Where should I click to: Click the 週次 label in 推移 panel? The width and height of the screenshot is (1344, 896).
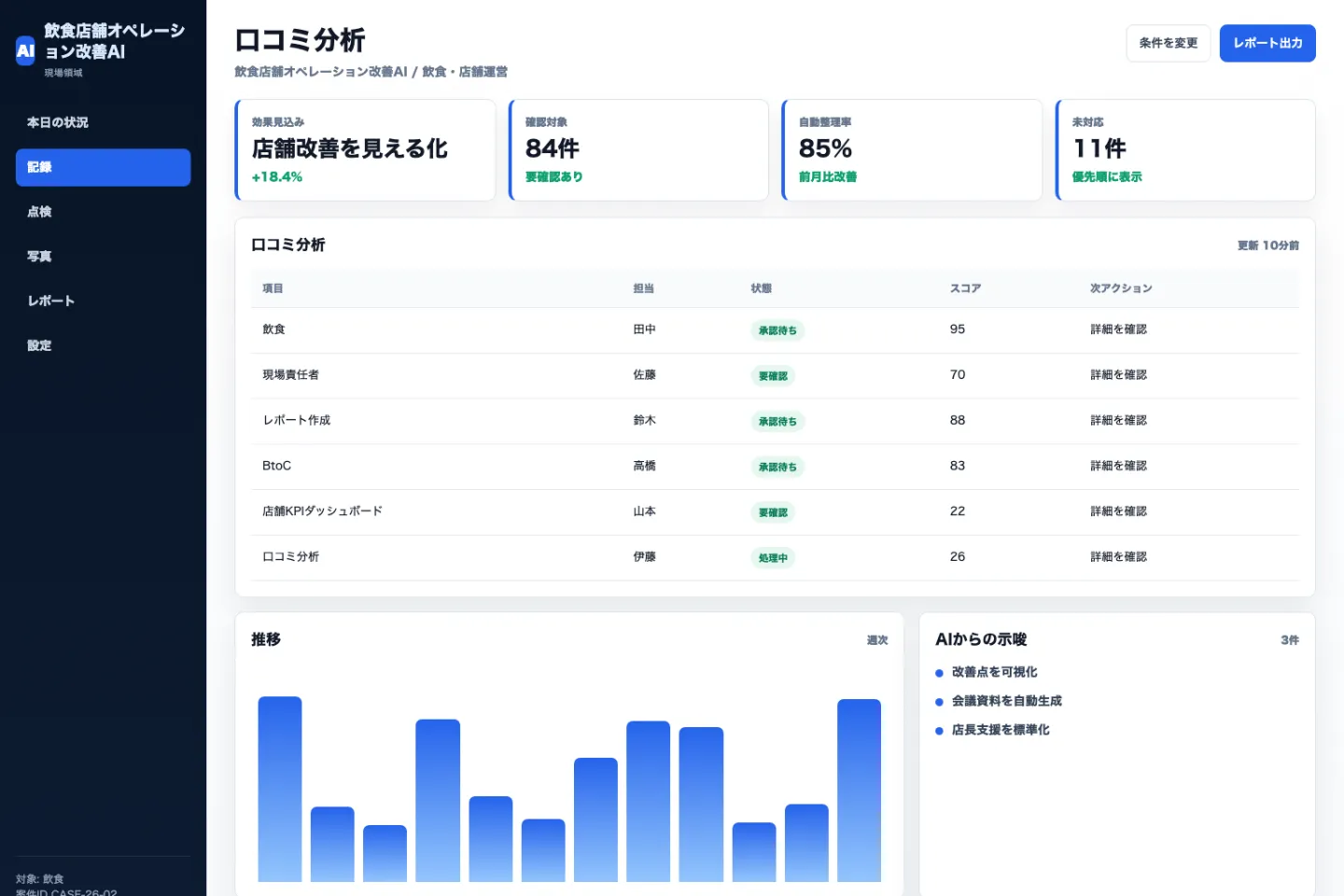point(876,640)
